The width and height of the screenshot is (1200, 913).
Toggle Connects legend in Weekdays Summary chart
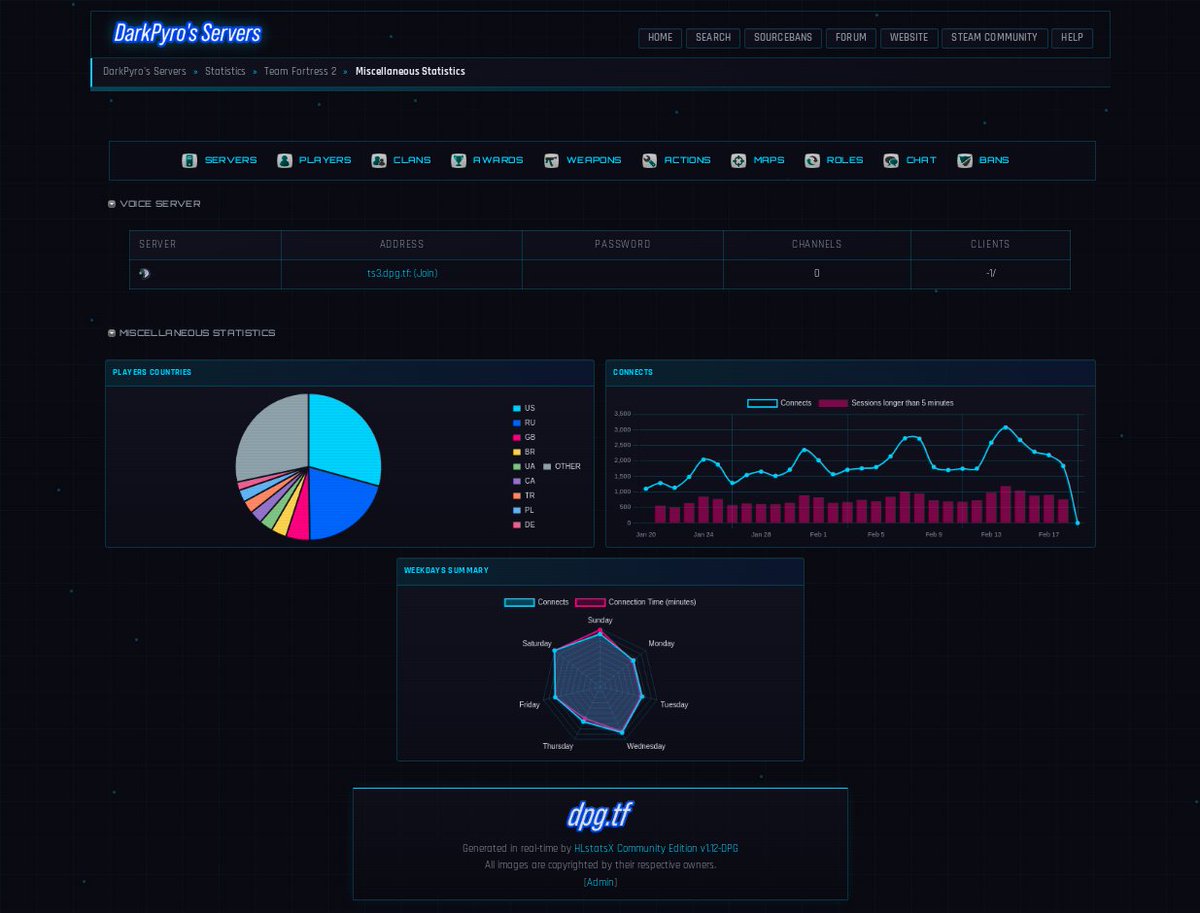click(537, 602)
